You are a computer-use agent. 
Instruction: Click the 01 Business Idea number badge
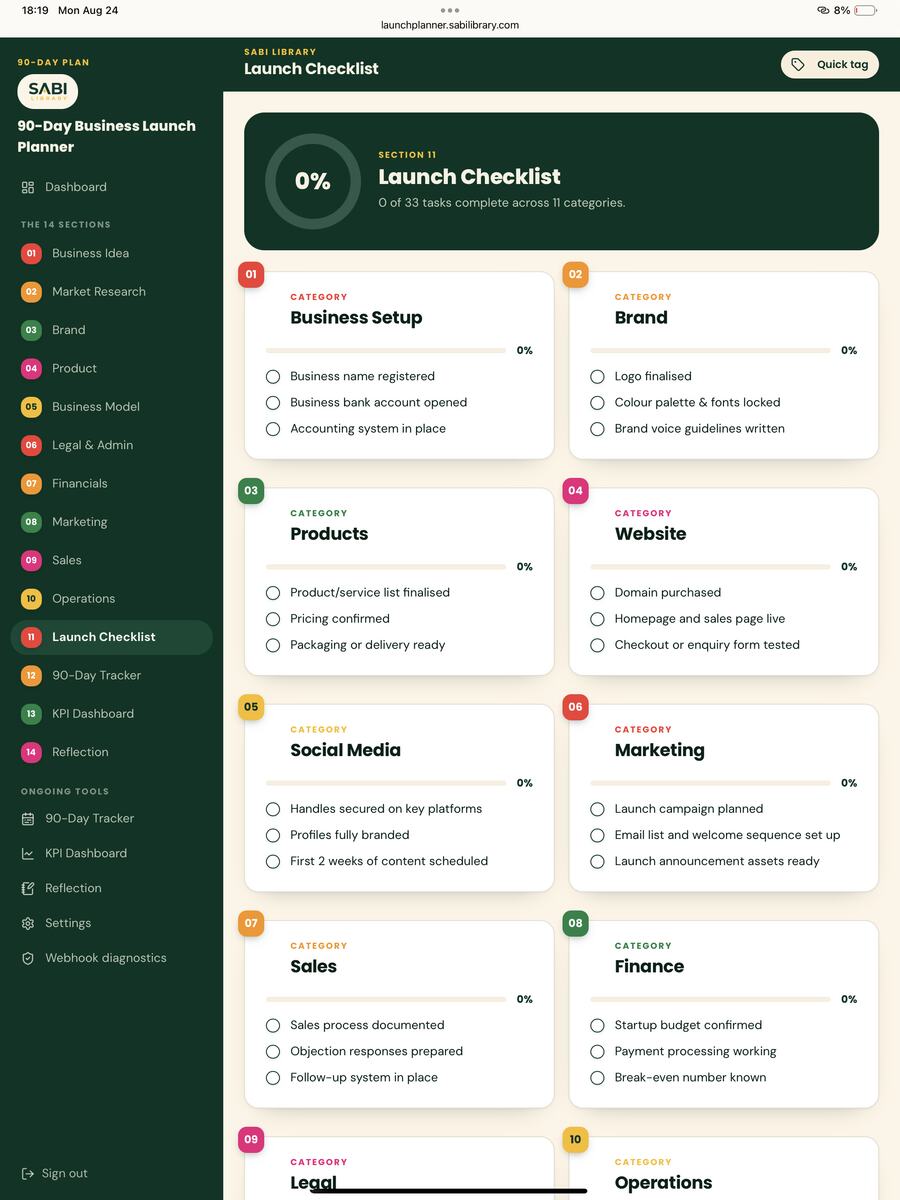point(31,253)
